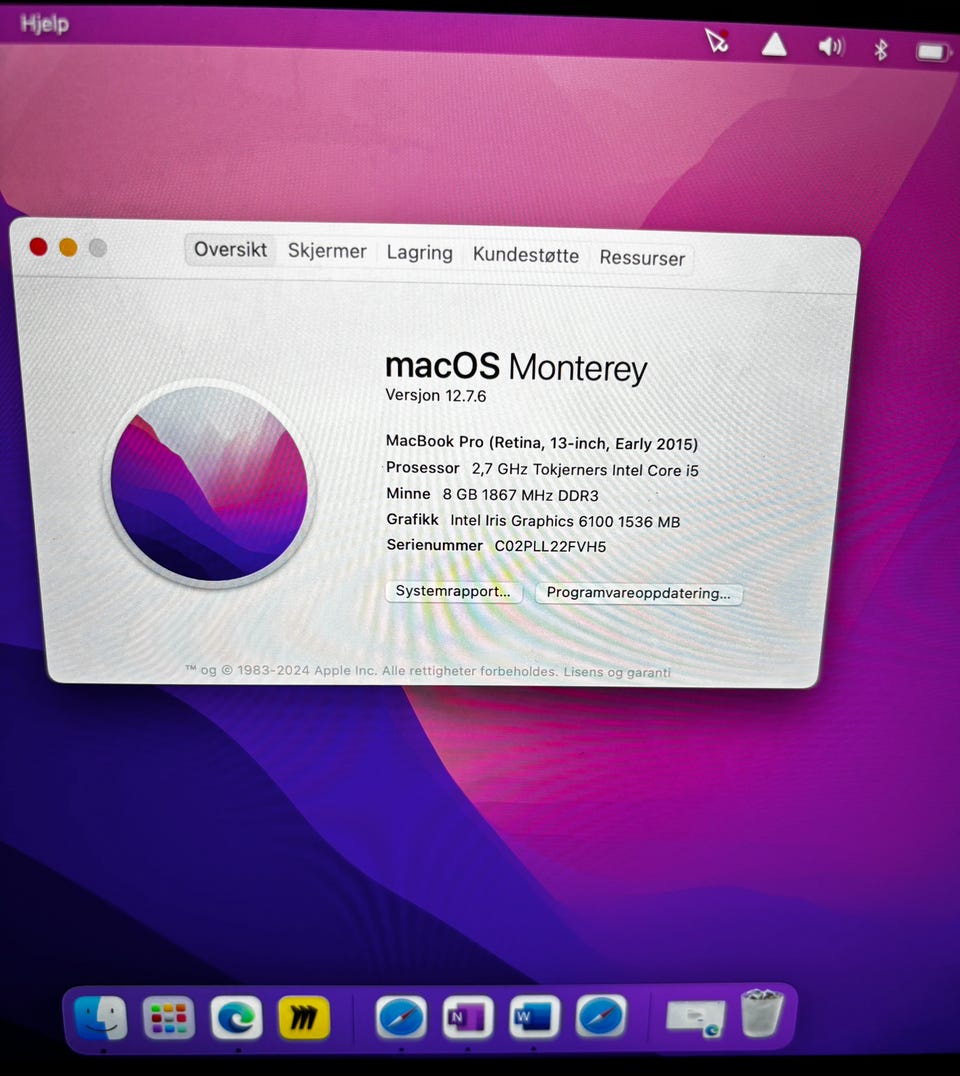The width and height of the screenshot is (960, 1076).
Task: Open Launchpad in the Dock
Action: 168,1017
